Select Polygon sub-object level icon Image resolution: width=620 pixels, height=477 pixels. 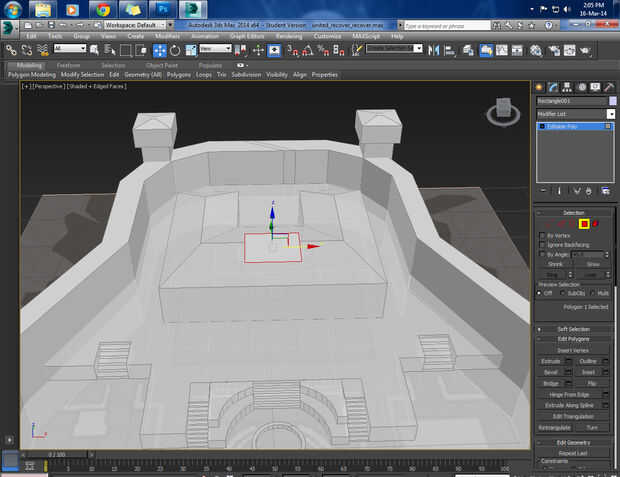point(584,223)
